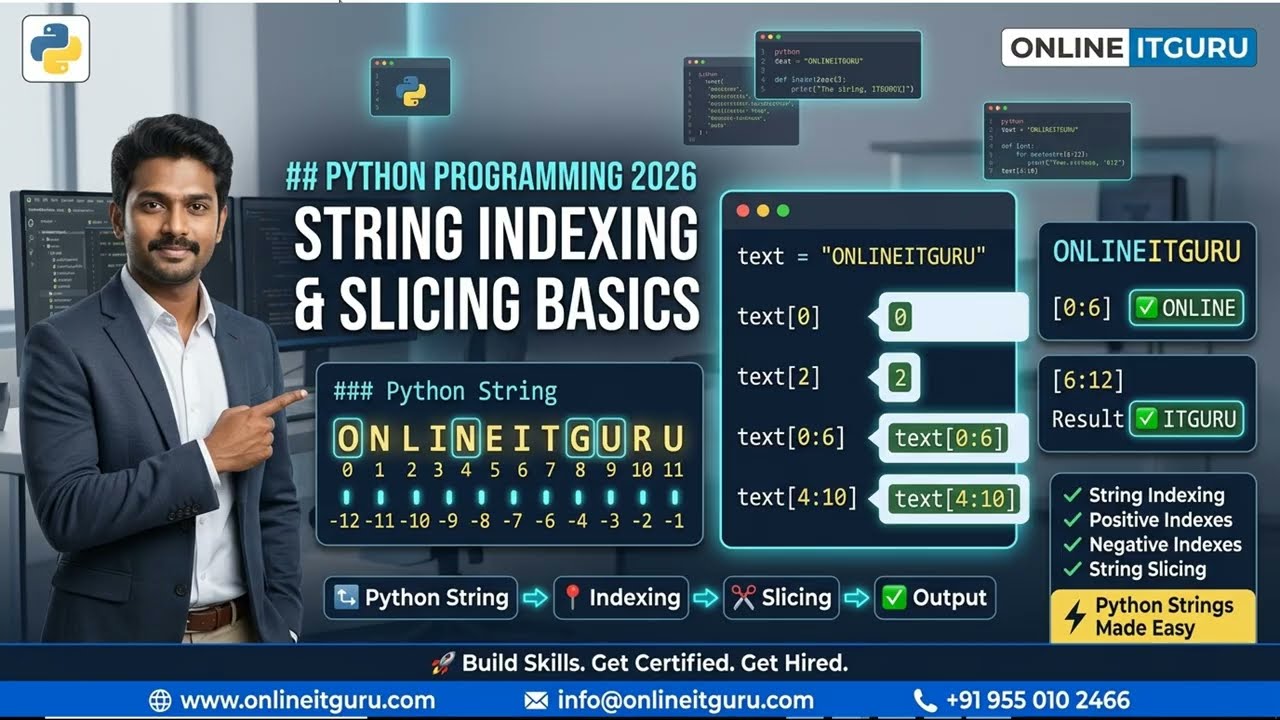Click the phone icon in the footer
Image resolution: width=1280 pixels, height=720 pixels.
(x=924, y=700)
